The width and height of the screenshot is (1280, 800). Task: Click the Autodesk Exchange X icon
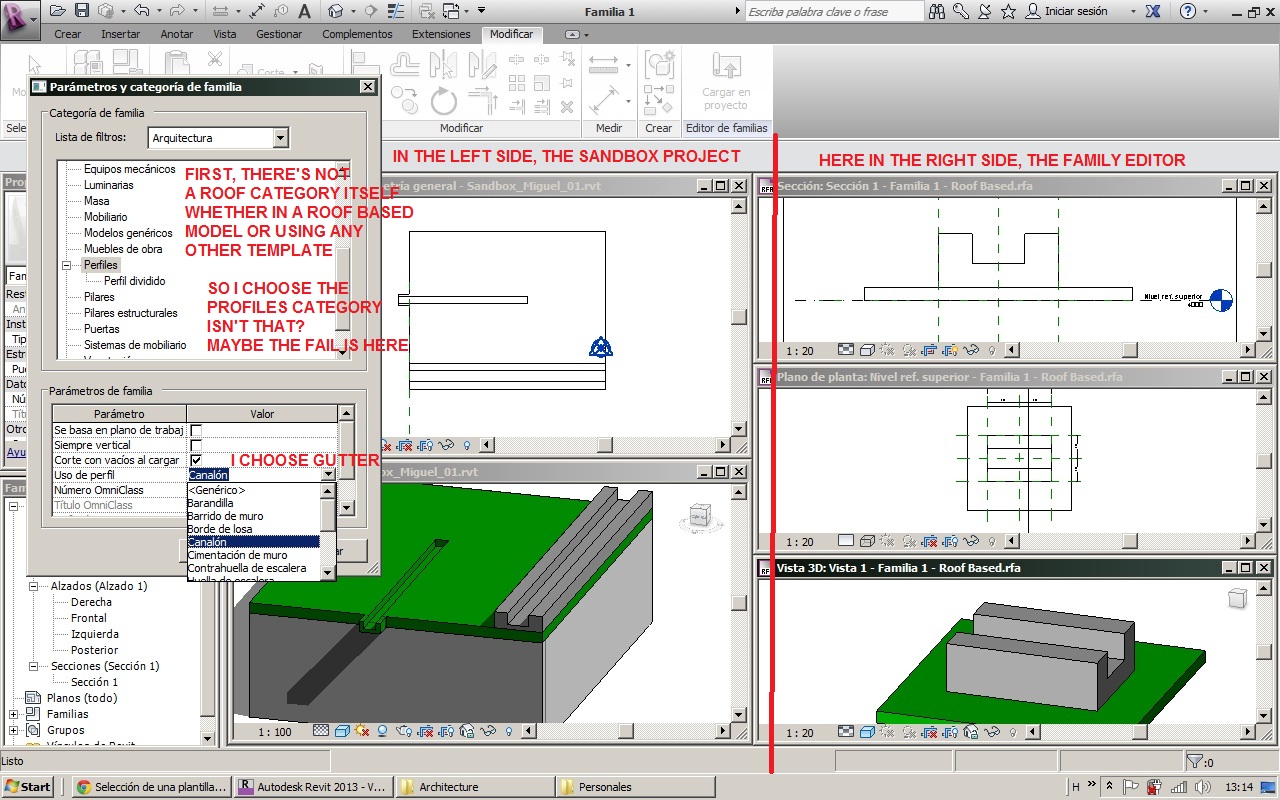pyautogui.click(x=1153, y=11)
